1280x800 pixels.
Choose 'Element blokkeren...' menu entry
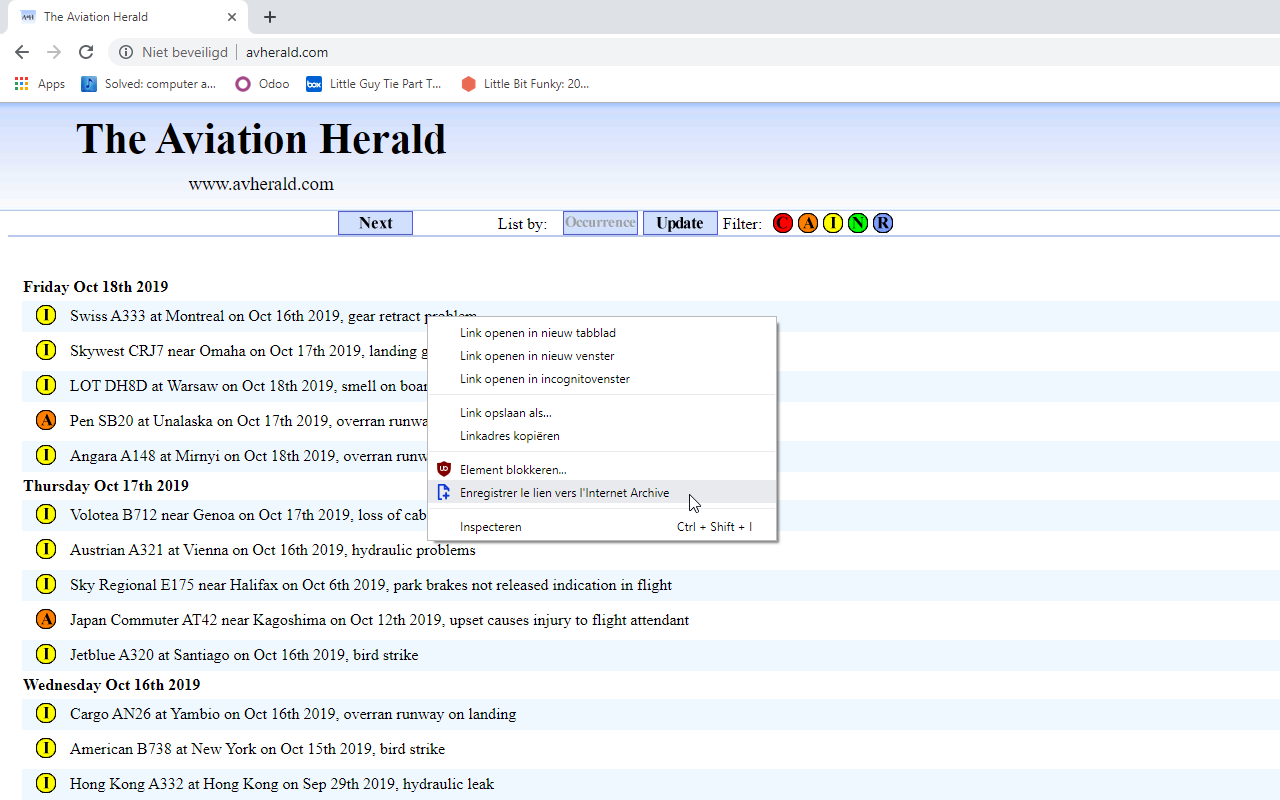(602, 470)
